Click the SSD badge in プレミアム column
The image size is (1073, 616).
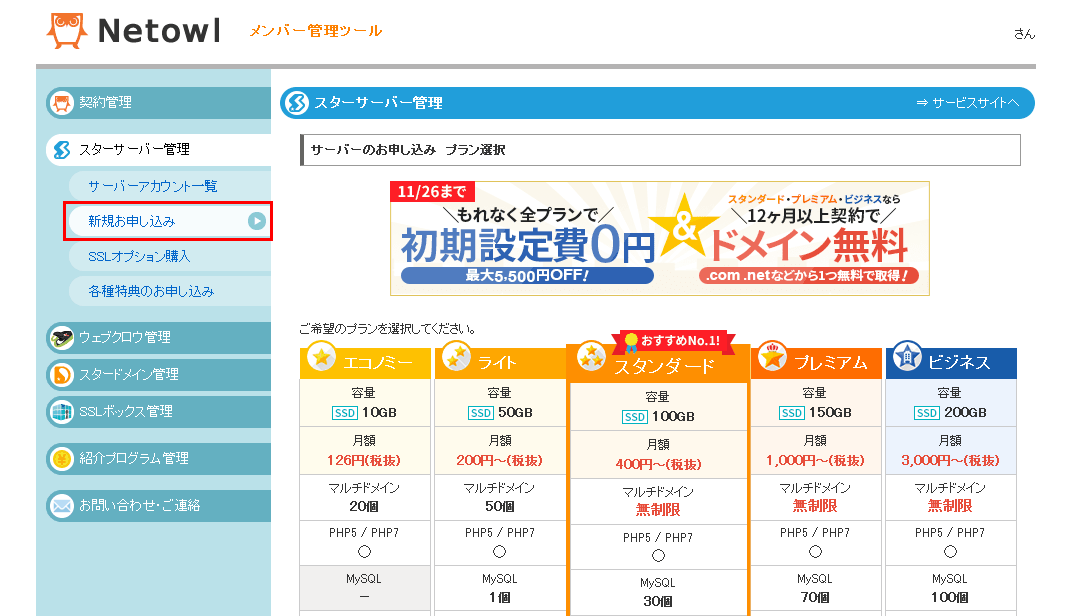[x=792, y=413]
